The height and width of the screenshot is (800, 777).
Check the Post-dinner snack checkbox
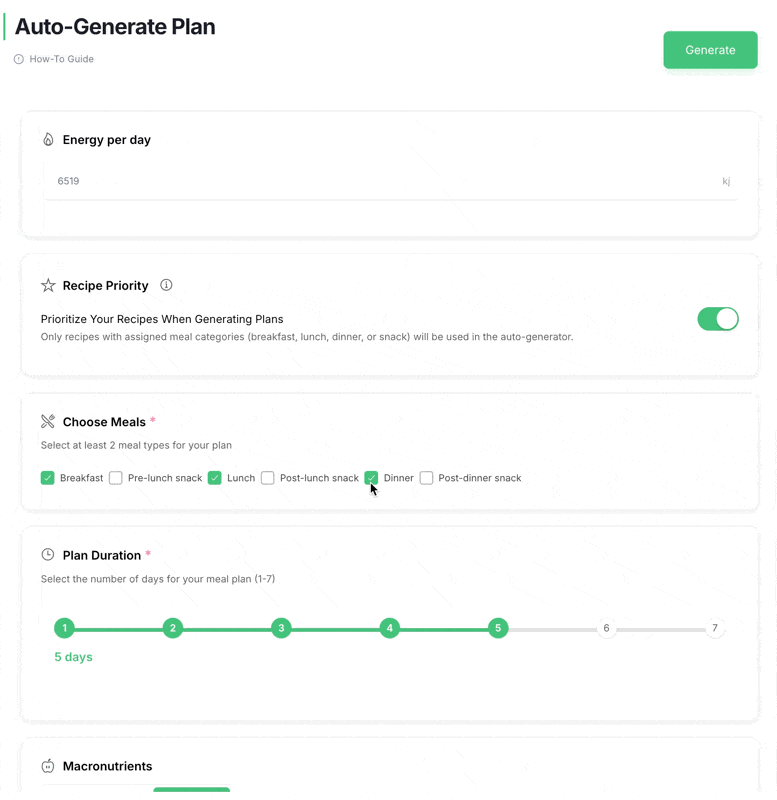click(427, 478)
